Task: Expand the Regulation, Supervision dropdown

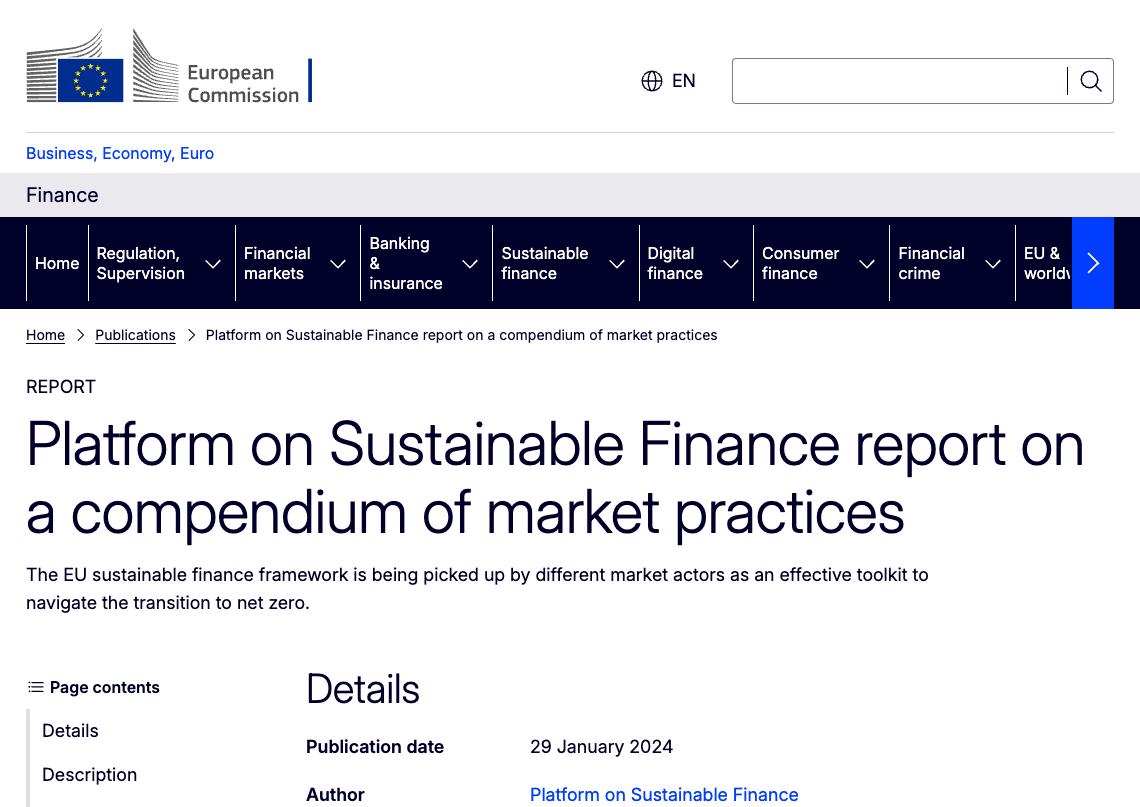Action: coord(212,263)
